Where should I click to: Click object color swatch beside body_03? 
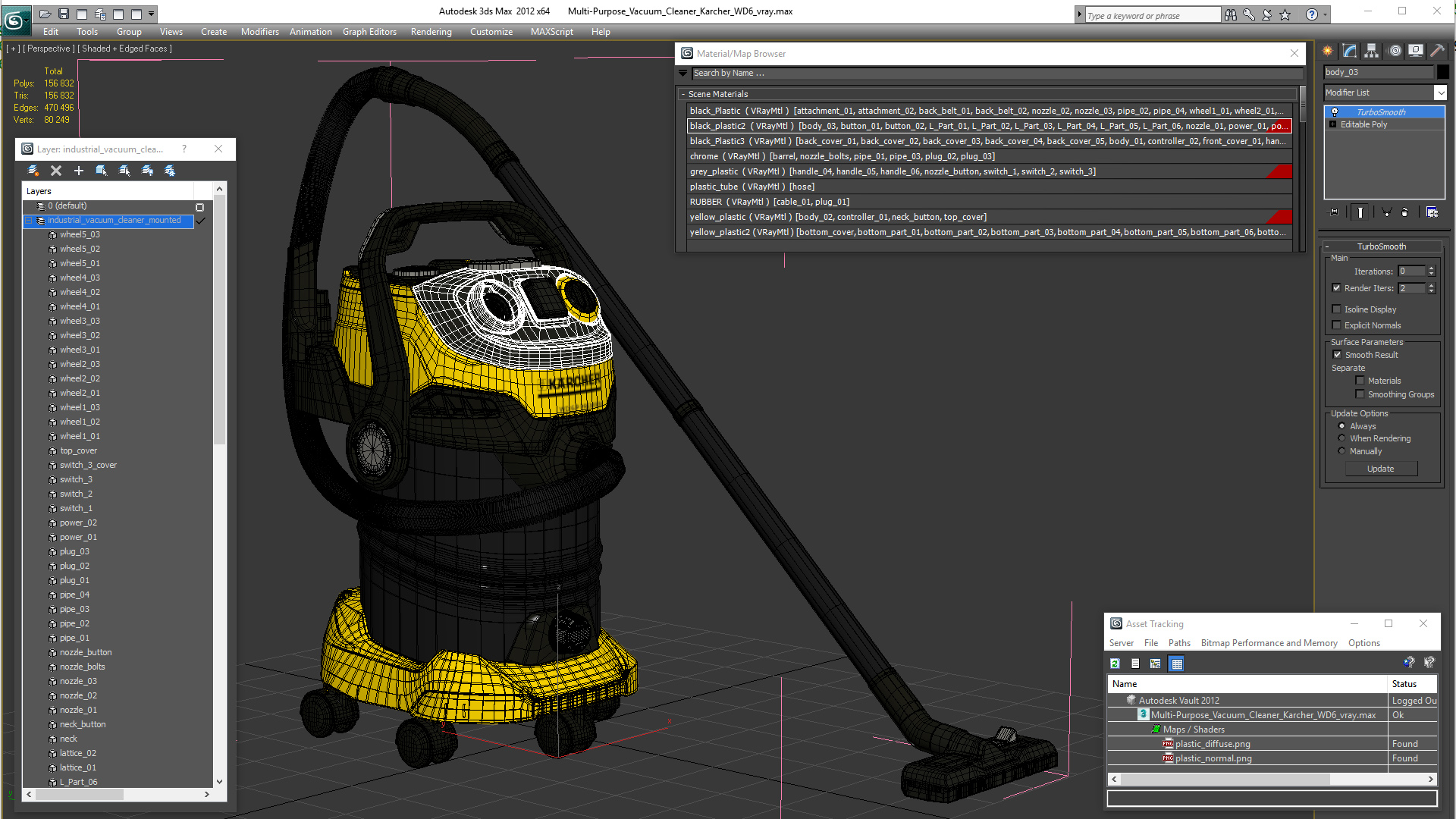(1443, 72)
